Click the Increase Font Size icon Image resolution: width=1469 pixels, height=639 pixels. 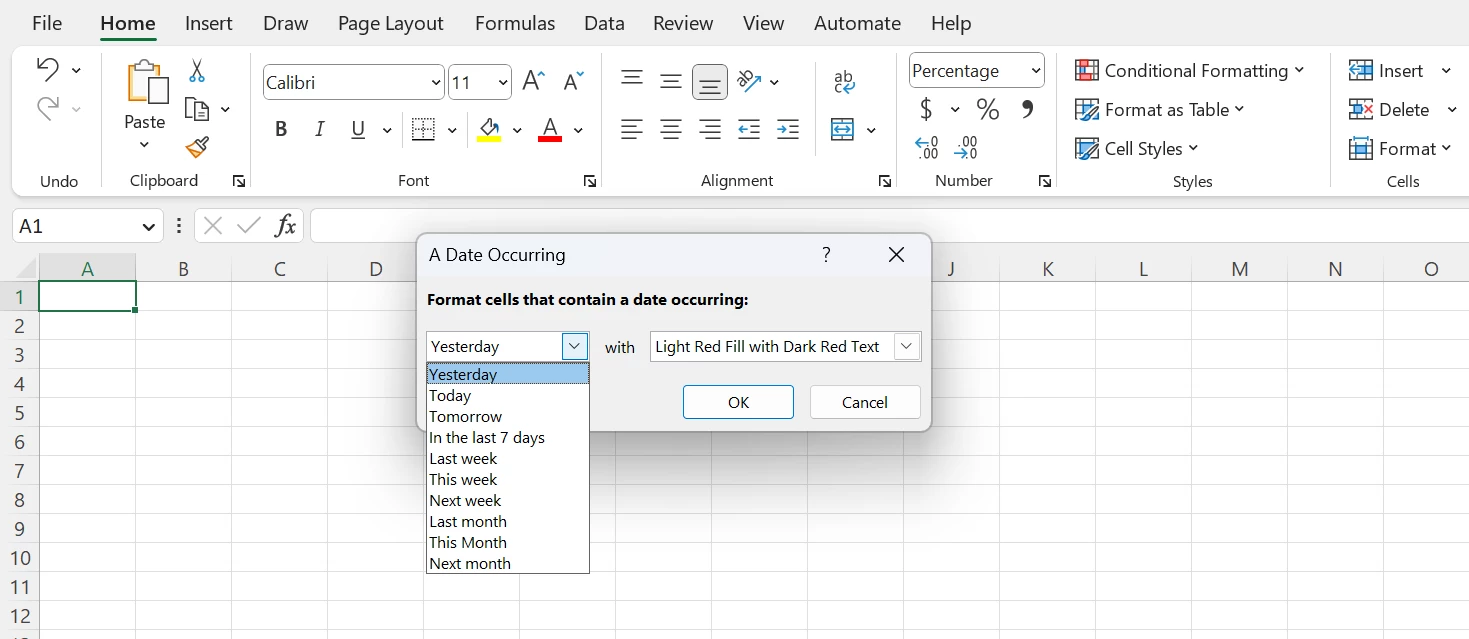(534, 82)
